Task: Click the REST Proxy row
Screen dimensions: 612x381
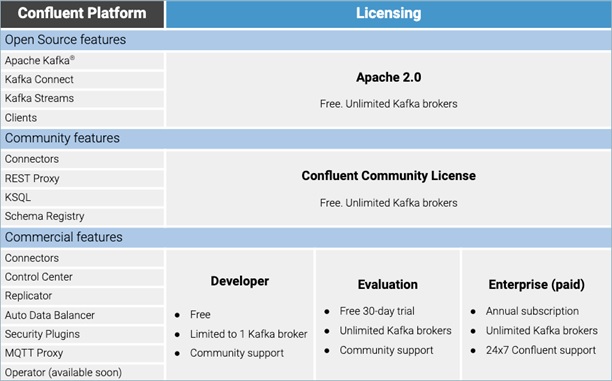Action: (x=82, y=178)
